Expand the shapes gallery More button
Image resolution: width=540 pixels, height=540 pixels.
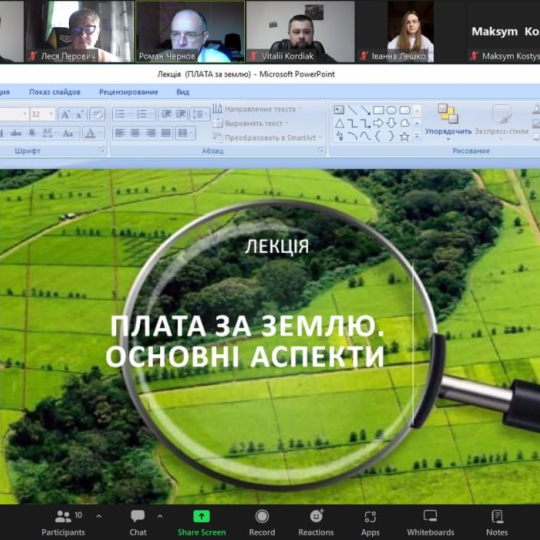[x=417, y=137]
